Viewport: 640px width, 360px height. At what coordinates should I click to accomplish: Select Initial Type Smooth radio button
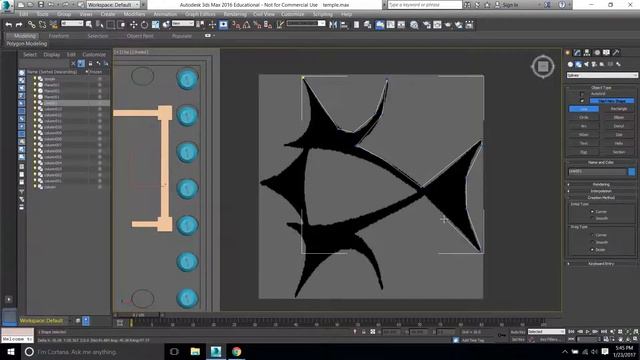pyautogui.click(x=592, y=218)
